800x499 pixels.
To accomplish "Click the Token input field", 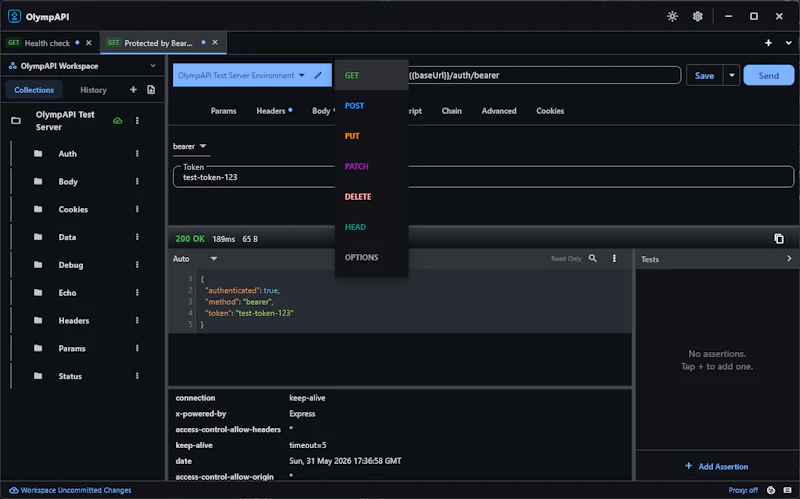I will [483, 177].
